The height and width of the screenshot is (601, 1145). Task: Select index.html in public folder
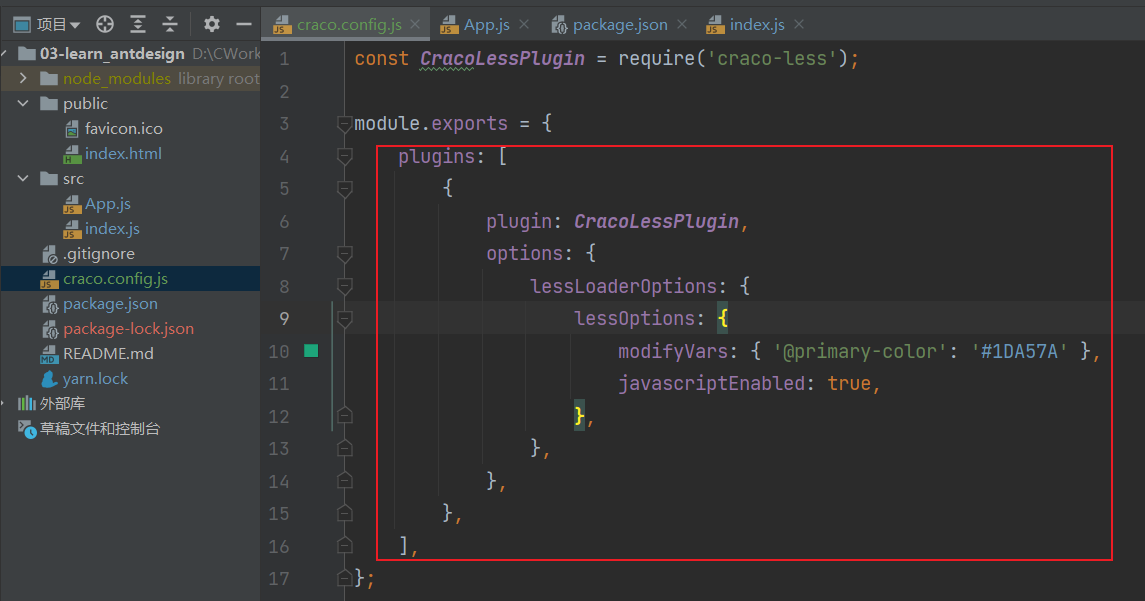tap(123, 153)
